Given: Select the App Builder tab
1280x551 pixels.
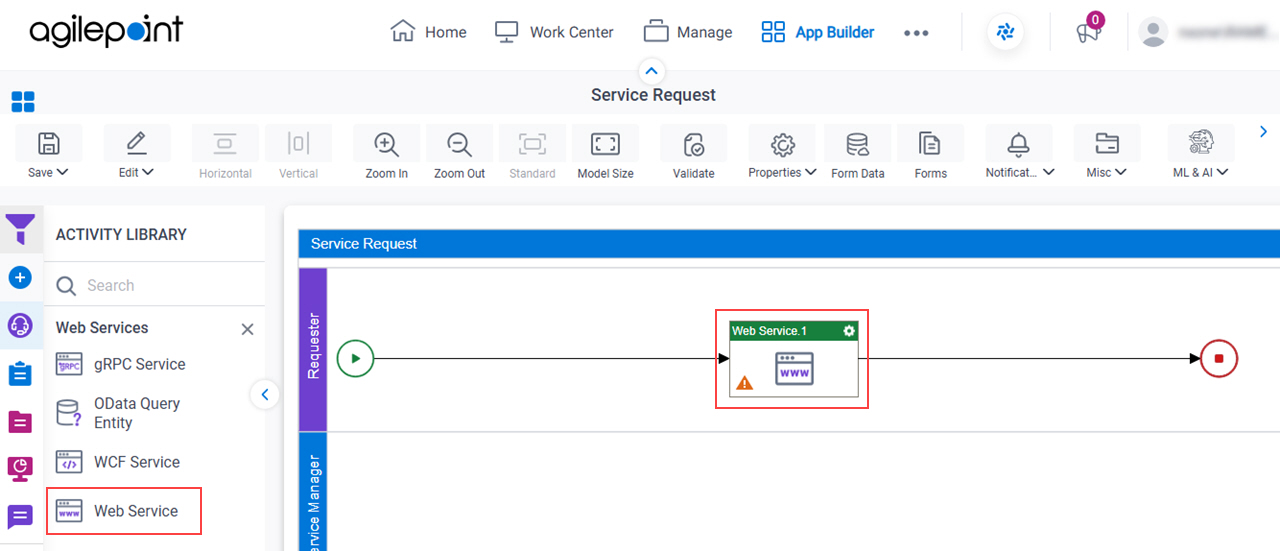Looking at the screenshot, I should [817, 32].
